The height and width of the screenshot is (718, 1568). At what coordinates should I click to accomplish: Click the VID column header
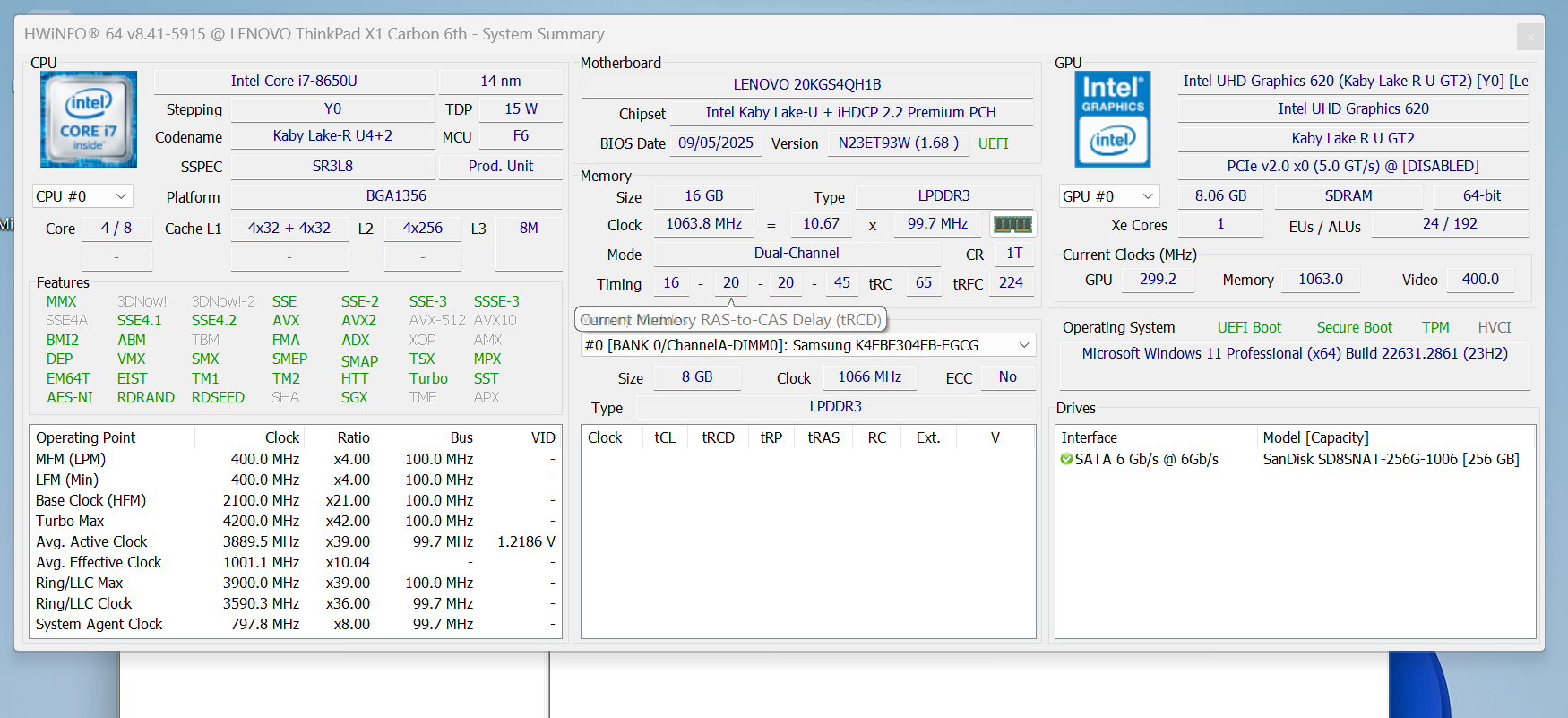pos(520,437)
